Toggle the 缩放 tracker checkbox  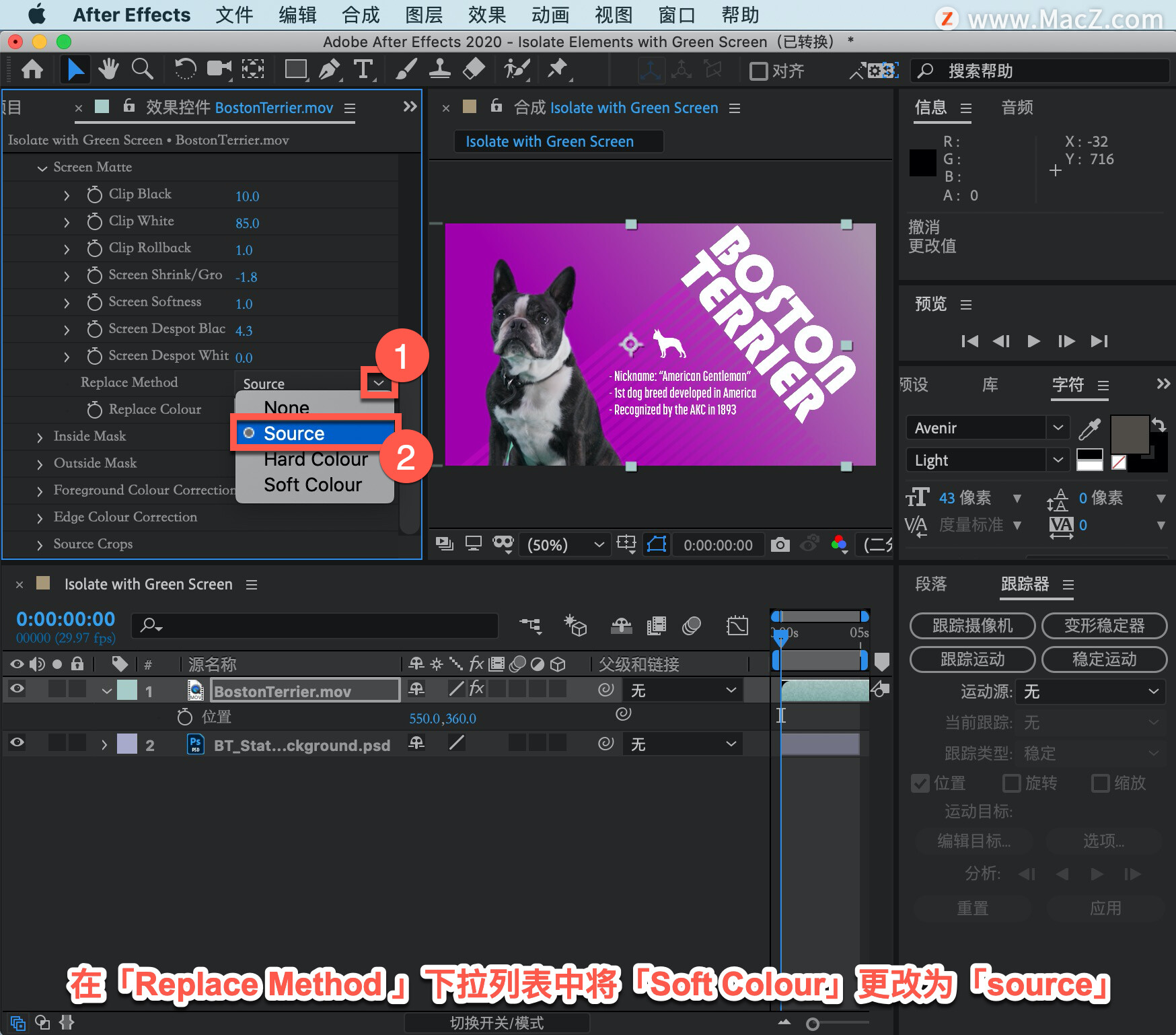(x=1100, y=783)
